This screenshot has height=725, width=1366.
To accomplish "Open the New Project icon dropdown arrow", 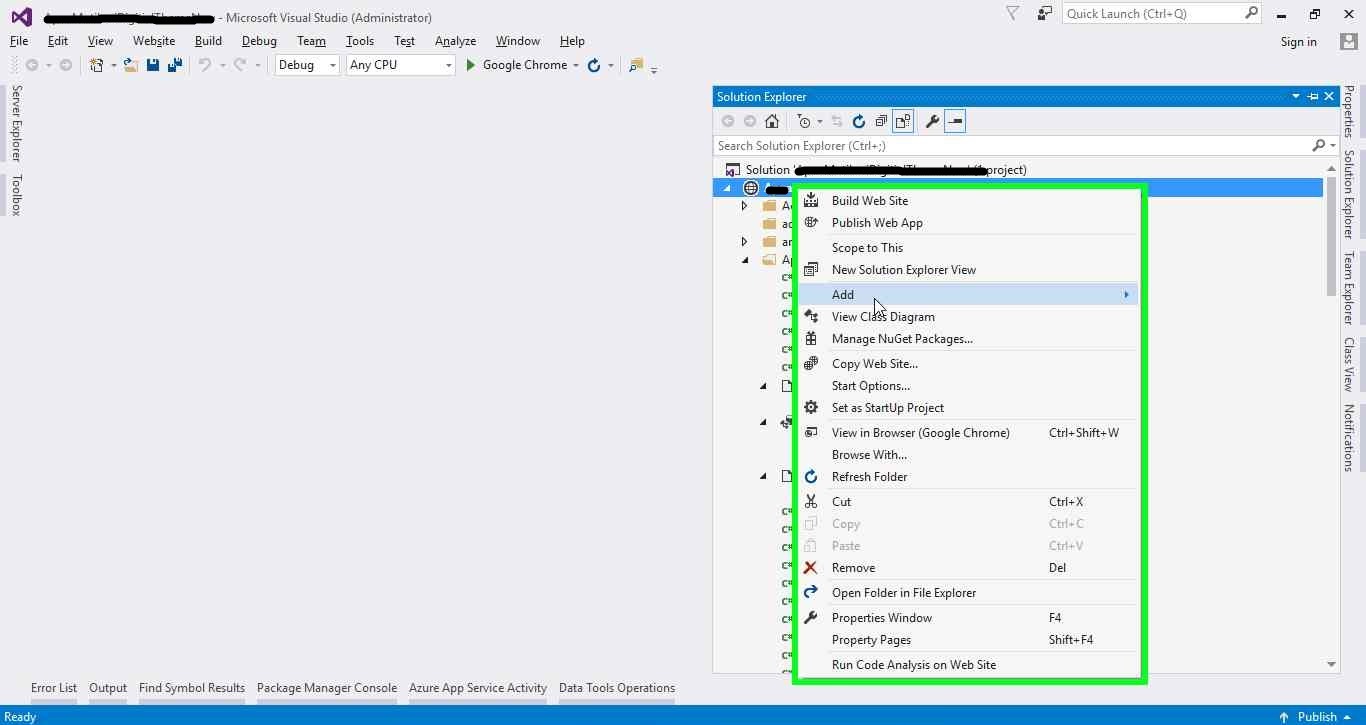I will [113, 65].
